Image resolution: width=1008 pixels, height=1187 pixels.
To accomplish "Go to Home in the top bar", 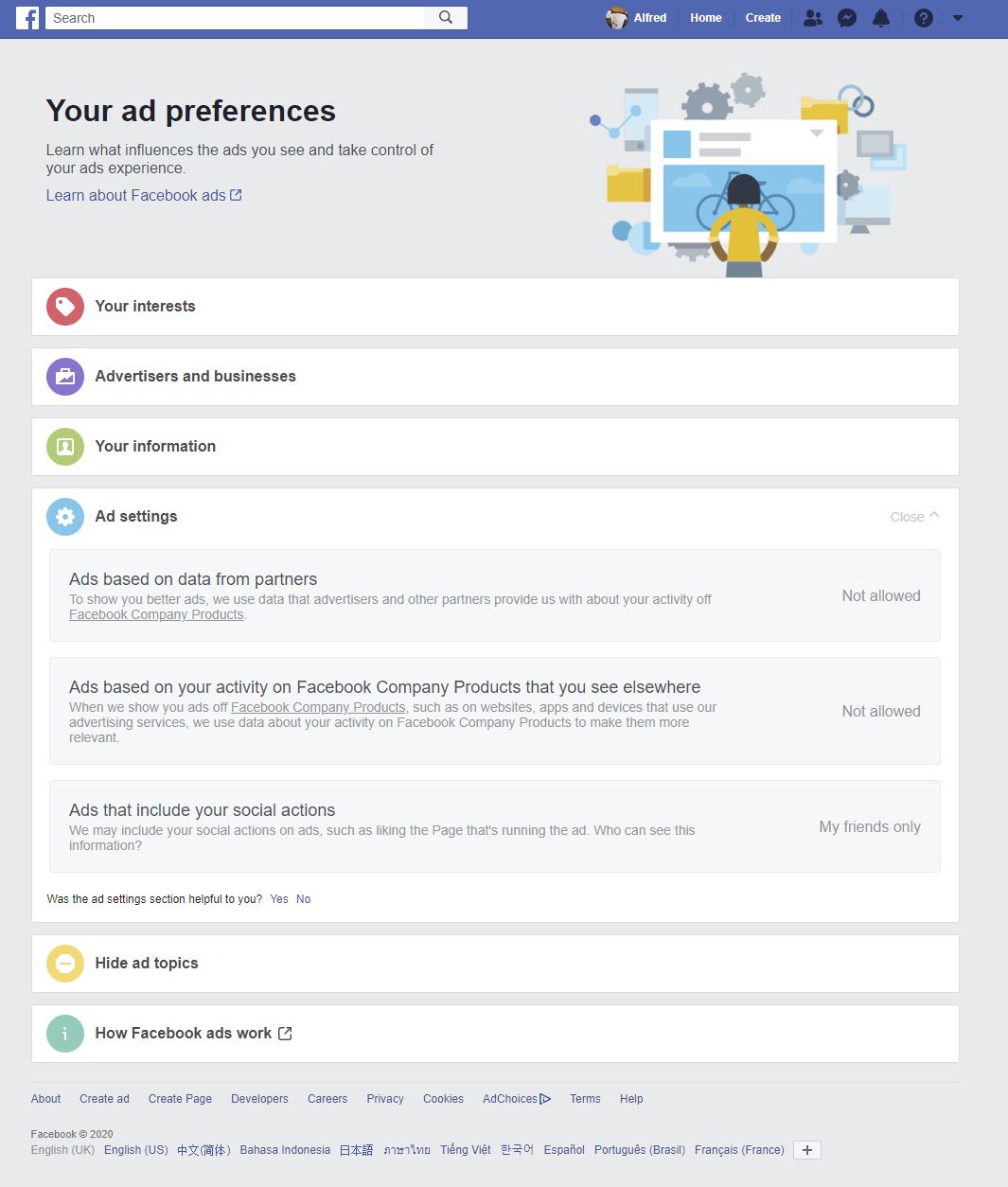I will [706, 18].
